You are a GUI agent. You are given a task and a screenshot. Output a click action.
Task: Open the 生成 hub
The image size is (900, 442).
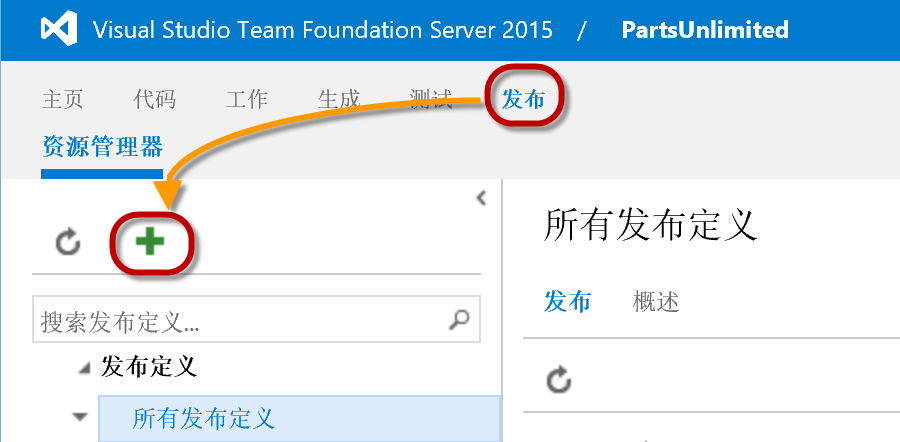(x=339, y=99)
